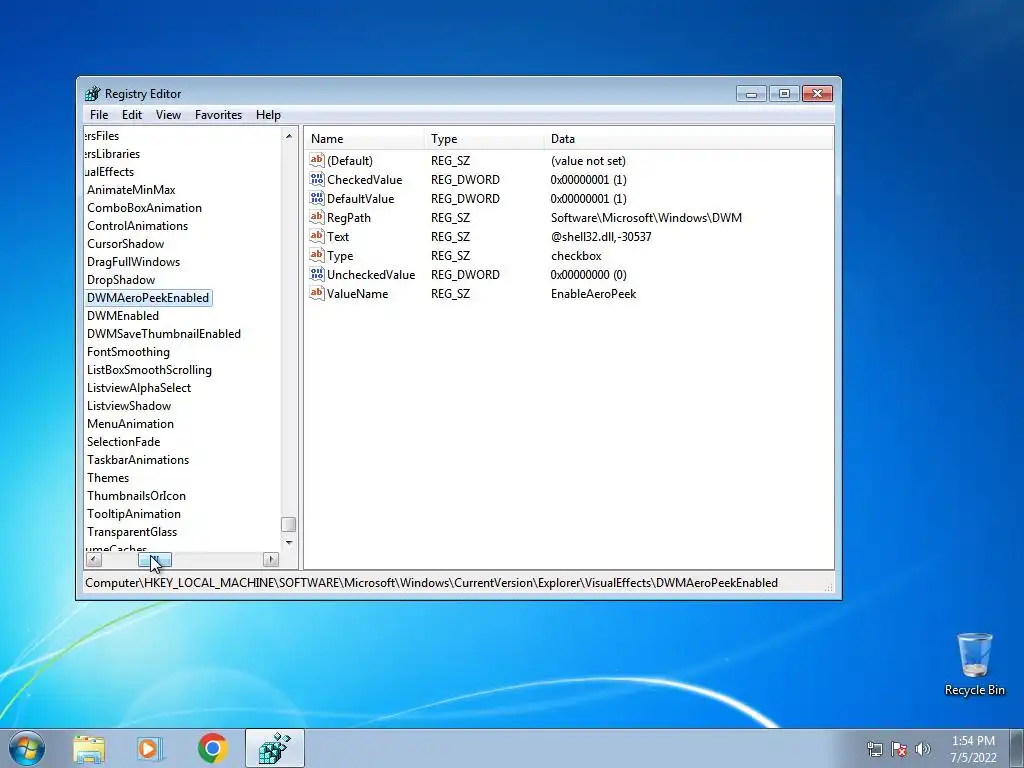
Task: Open the File menu
Action: tap(99, 115)
